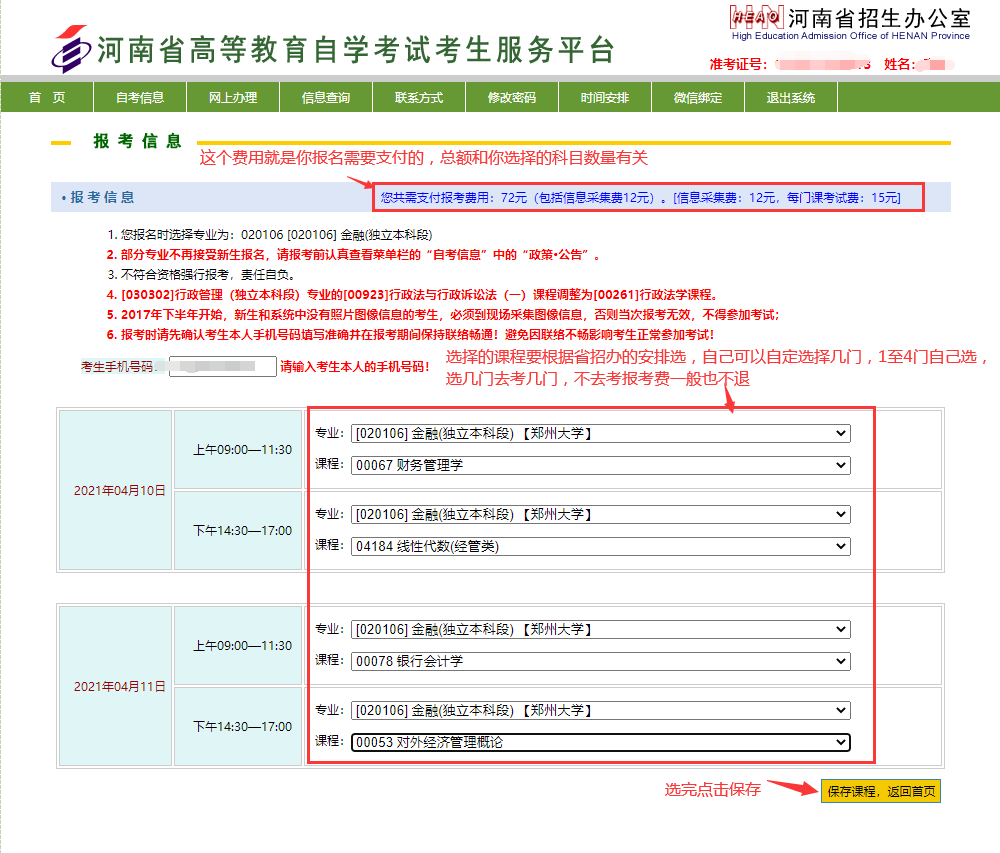Open course dropdown showing 00067 财务管理学

point(600,465)
